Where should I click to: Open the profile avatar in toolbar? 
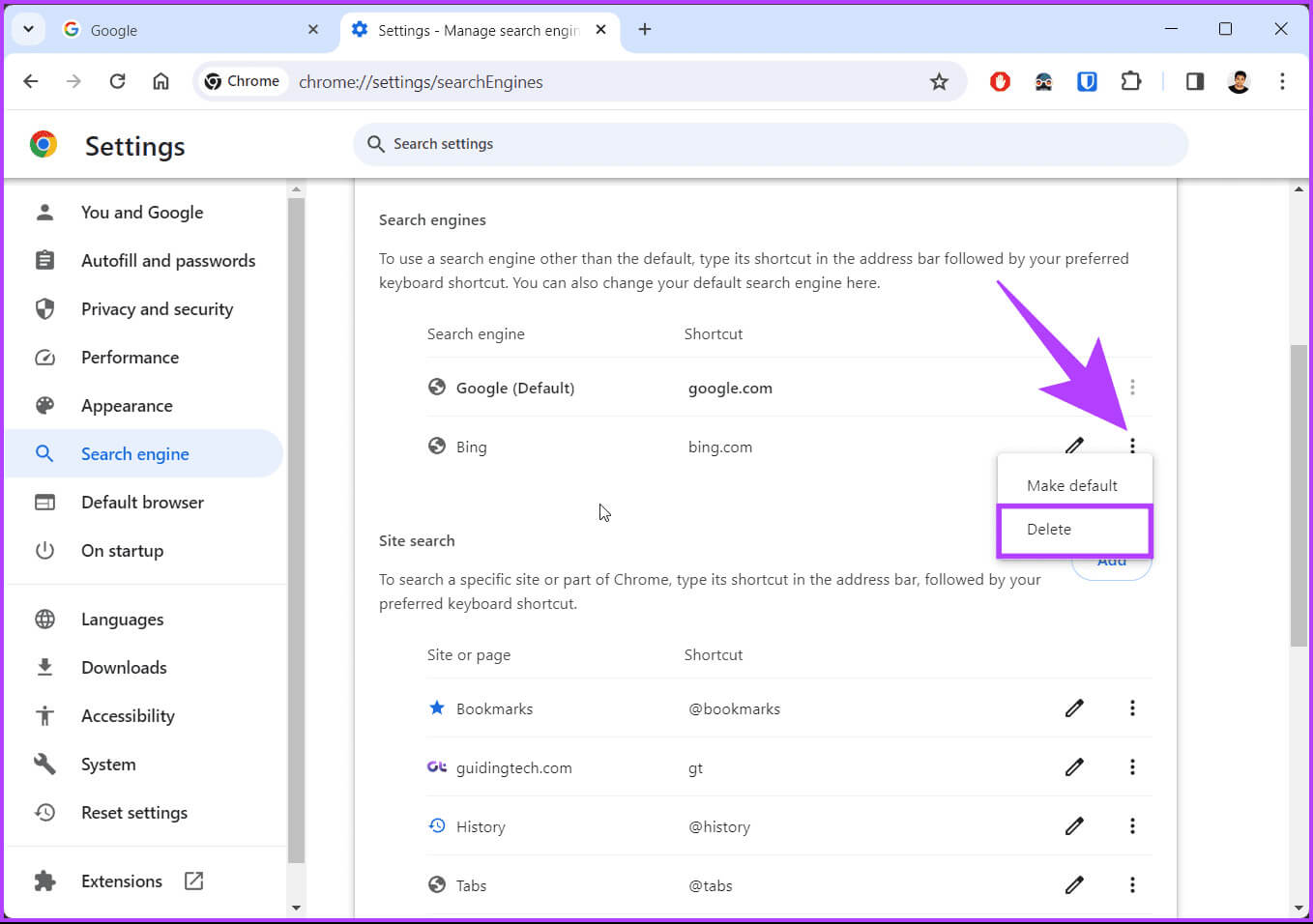click(x=1239, y=82)
